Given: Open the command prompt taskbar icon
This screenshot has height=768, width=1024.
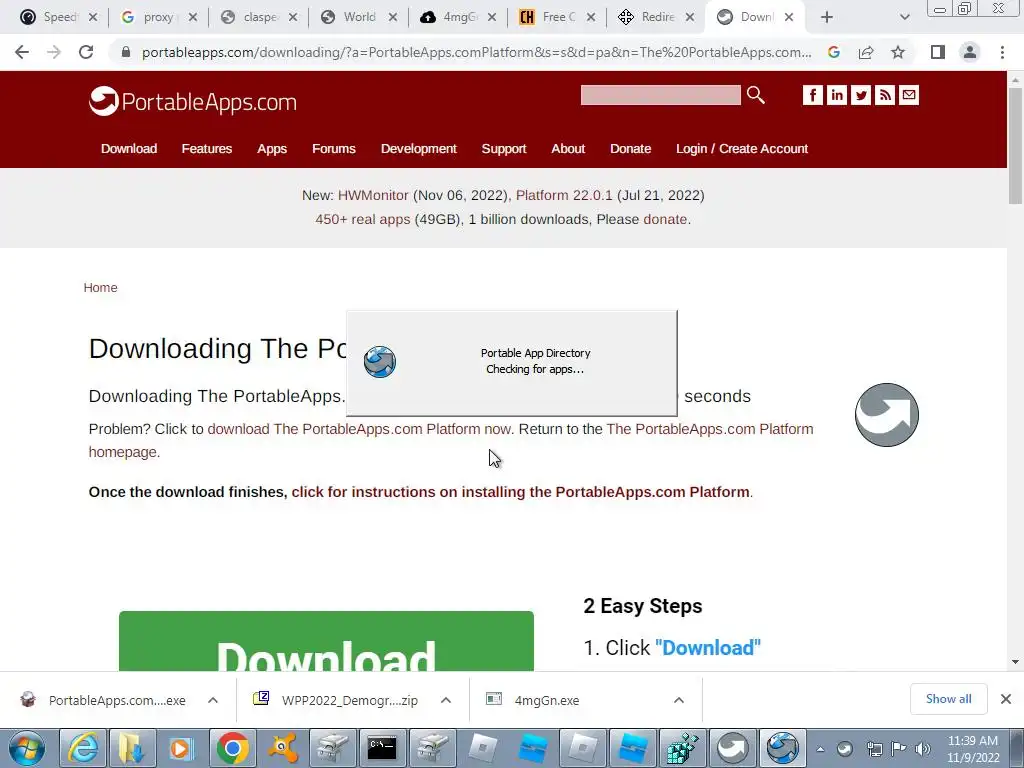Looking at the screenshot, I should coord(383,748).
